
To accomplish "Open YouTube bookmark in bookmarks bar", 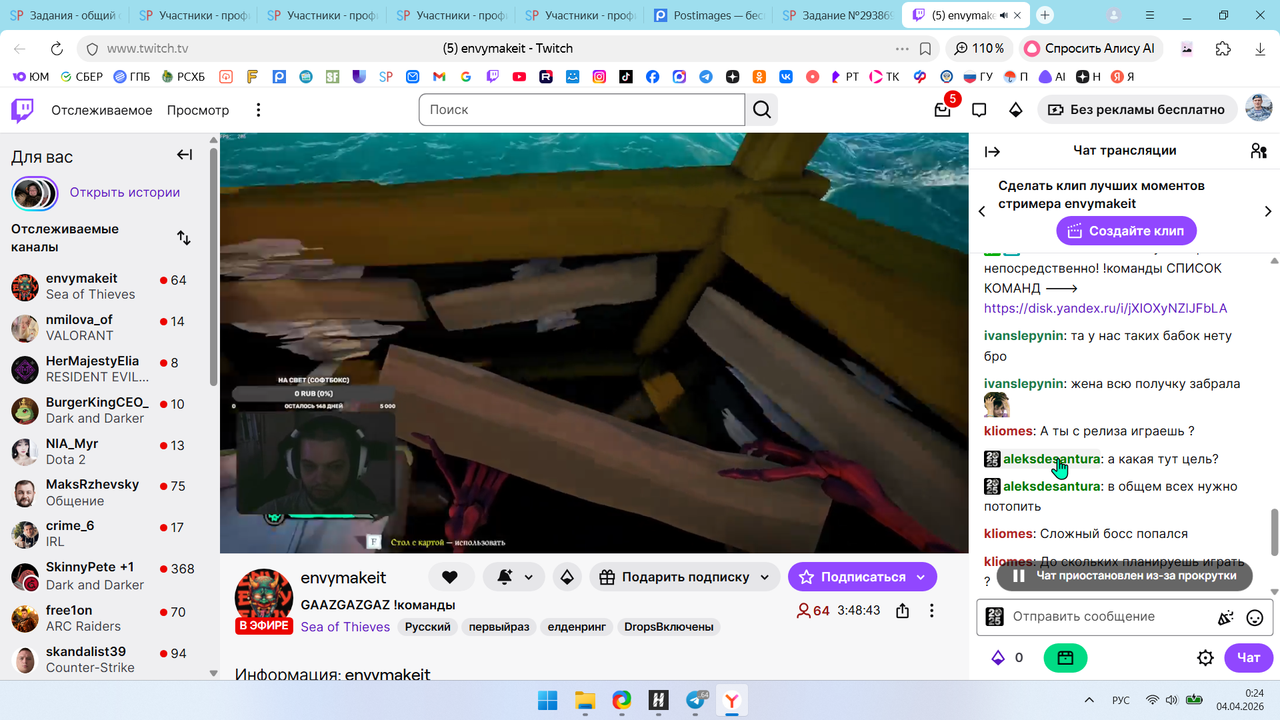I will [519, 77].
